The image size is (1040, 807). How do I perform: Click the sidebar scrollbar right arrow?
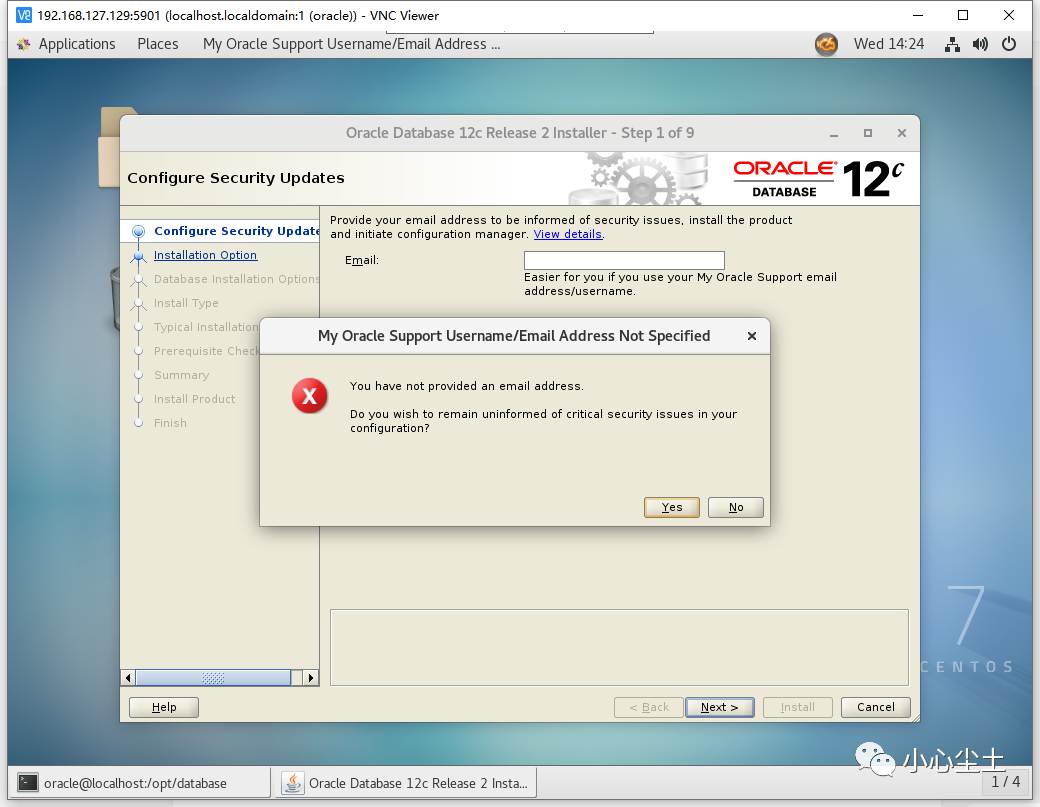(x=310, y=678)
